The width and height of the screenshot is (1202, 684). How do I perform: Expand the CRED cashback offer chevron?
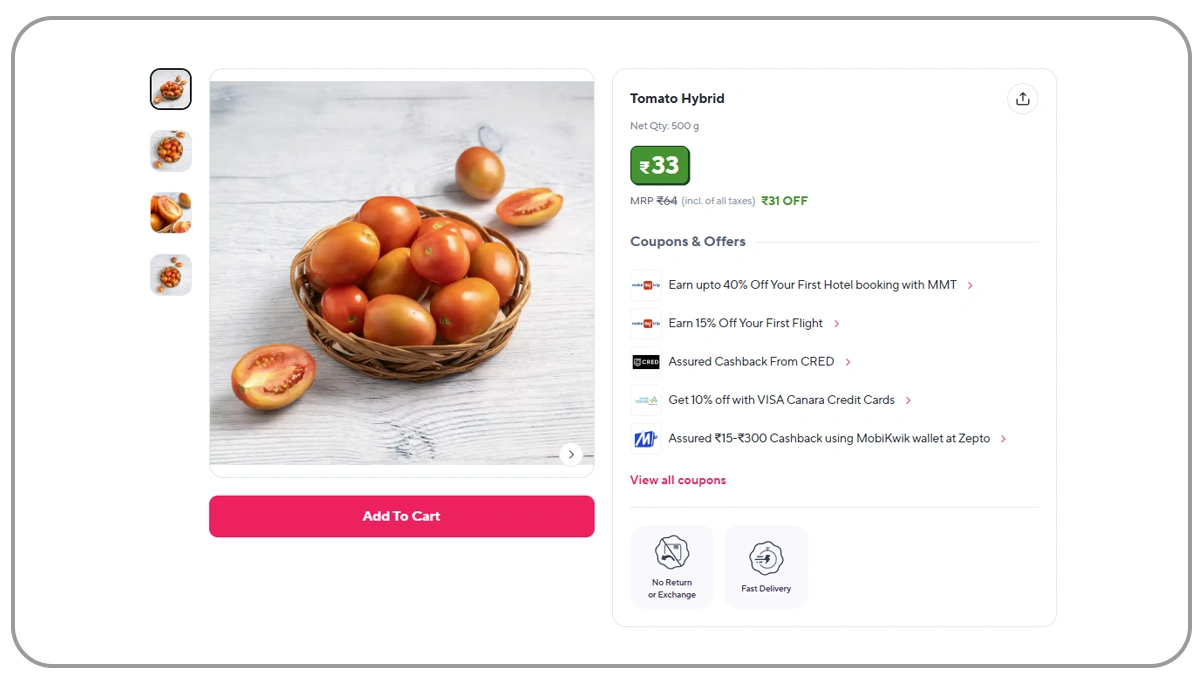click(x=848, y=362)
